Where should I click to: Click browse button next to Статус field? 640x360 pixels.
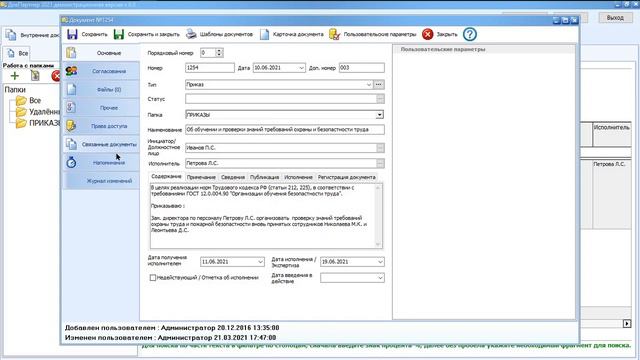coord(380,99)
